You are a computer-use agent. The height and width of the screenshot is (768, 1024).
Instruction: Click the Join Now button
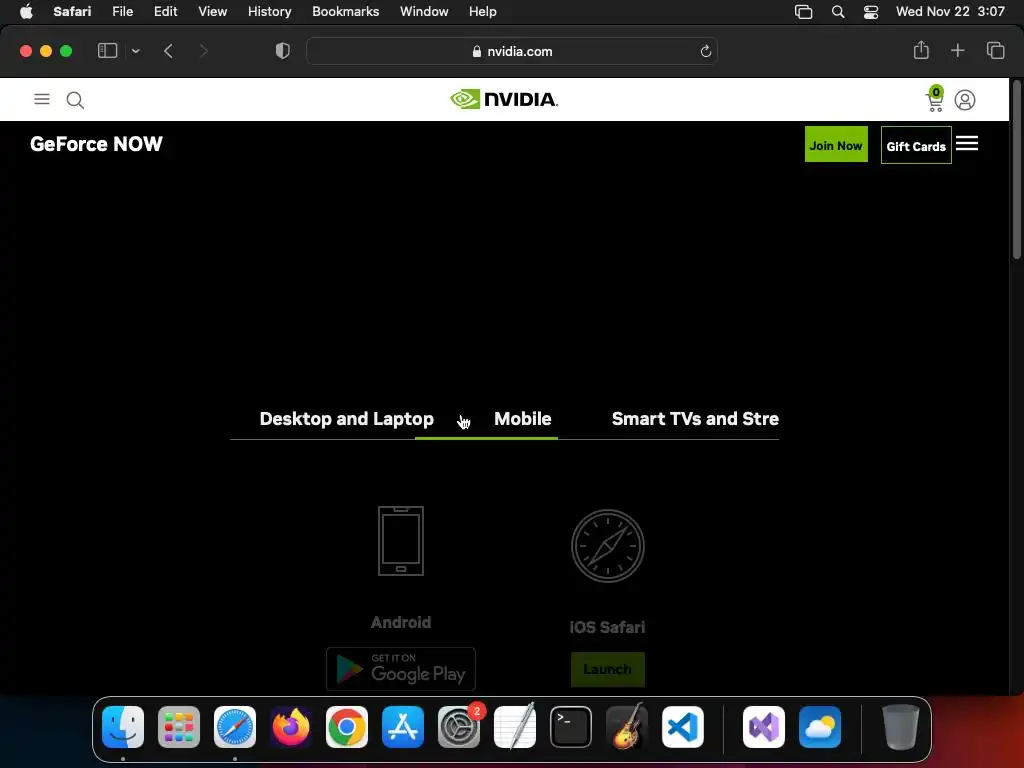coord(836,144)
